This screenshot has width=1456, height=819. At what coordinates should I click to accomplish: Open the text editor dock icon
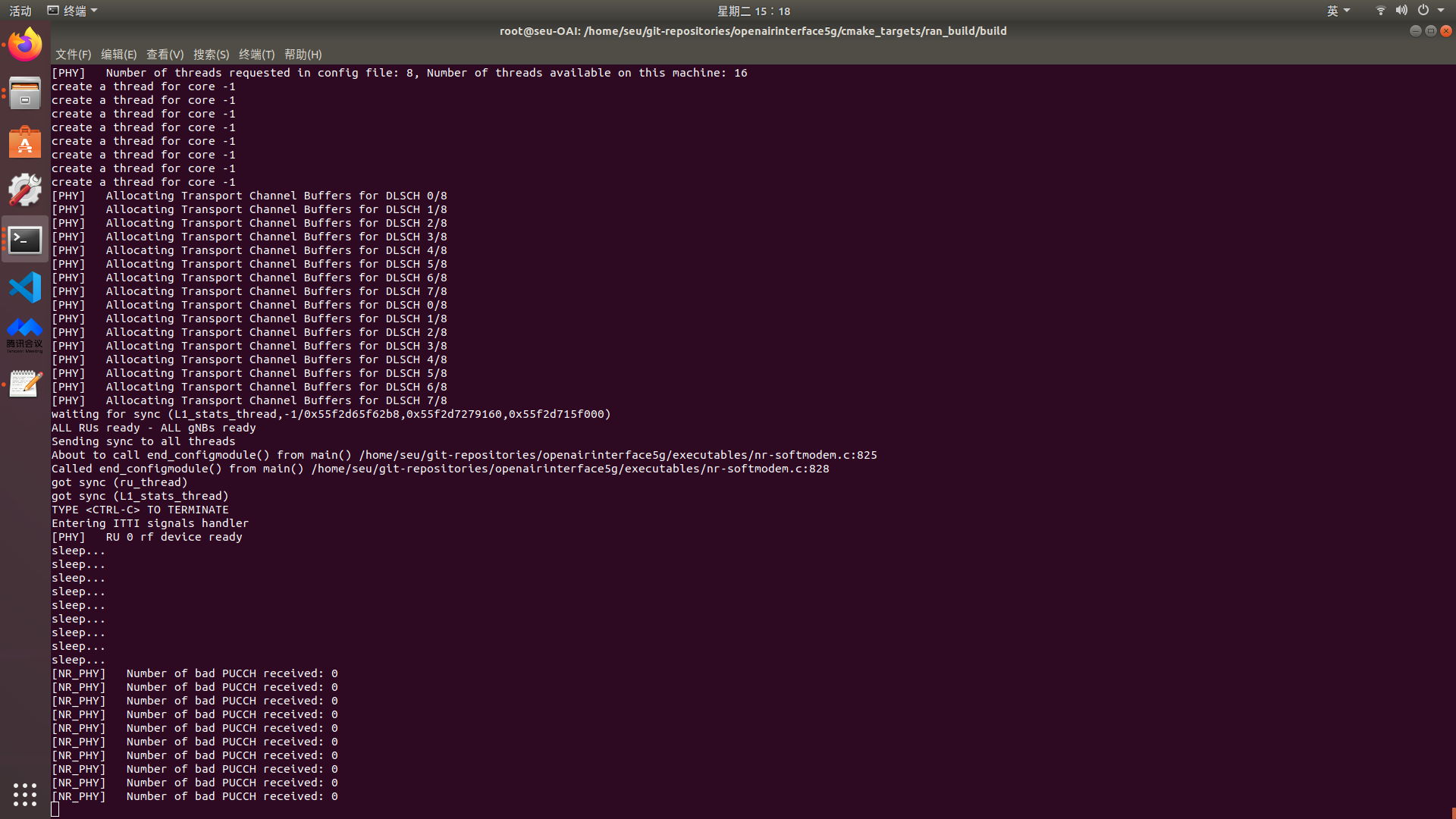coord(25,384)
